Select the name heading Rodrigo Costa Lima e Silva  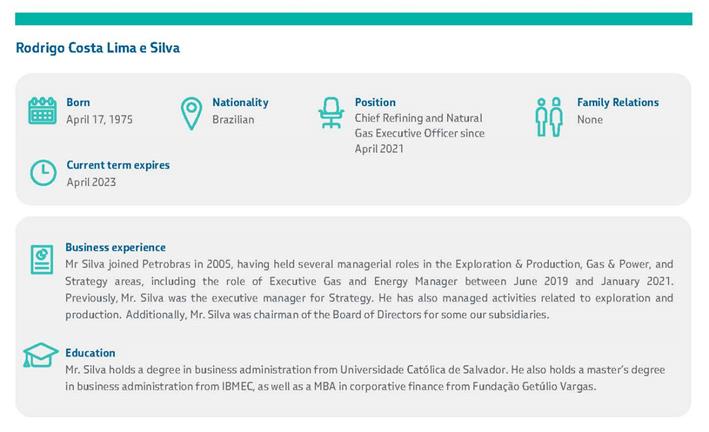pos(98,48)
